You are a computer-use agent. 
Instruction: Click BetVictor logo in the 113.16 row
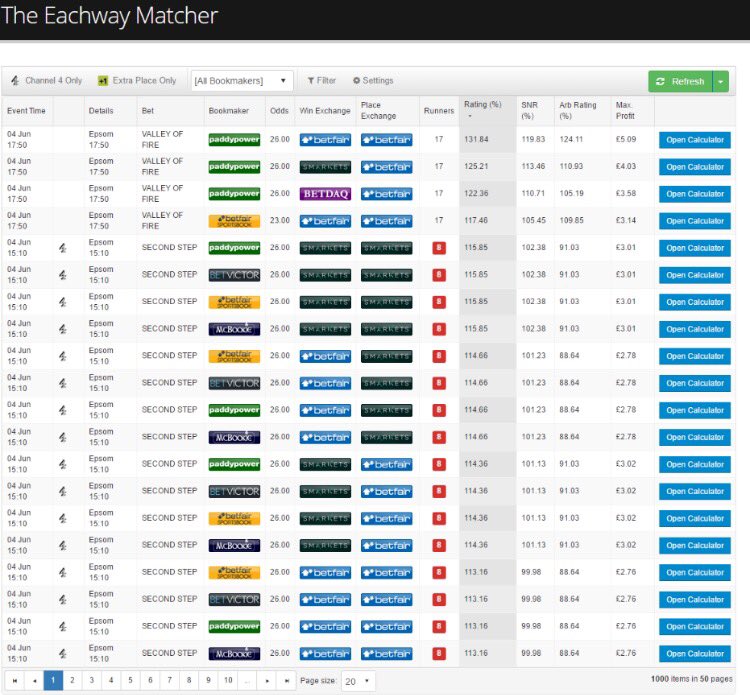click(x=234, y=599)
